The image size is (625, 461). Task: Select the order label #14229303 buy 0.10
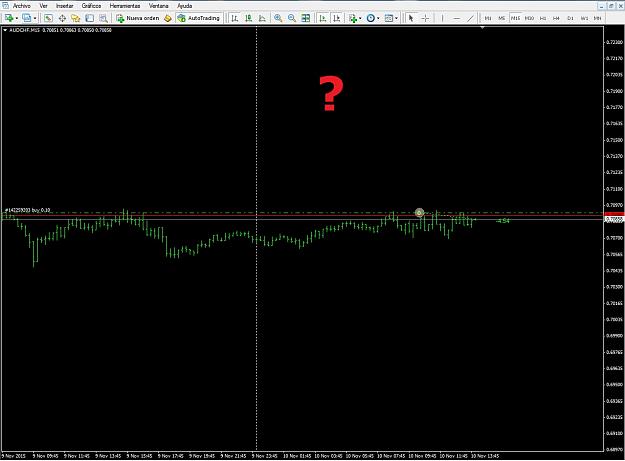pyautogui.click(x=28, y=210)
